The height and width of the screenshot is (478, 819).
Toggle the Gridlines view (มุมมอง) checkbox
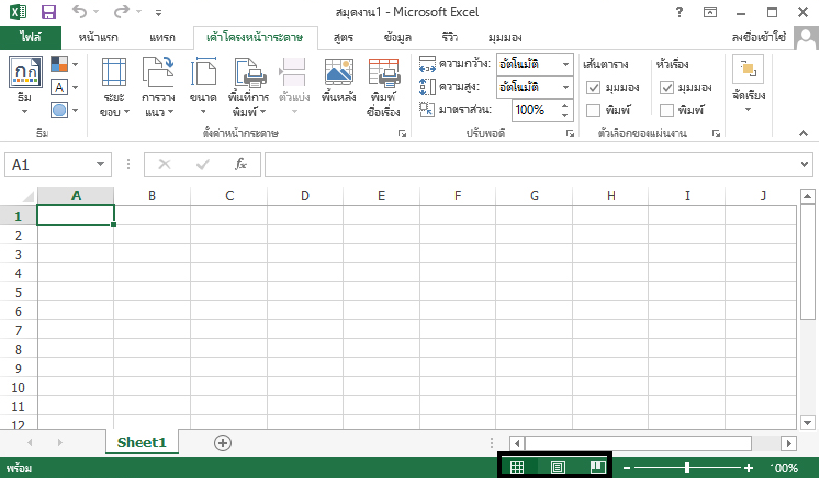[x=593, y=87]
